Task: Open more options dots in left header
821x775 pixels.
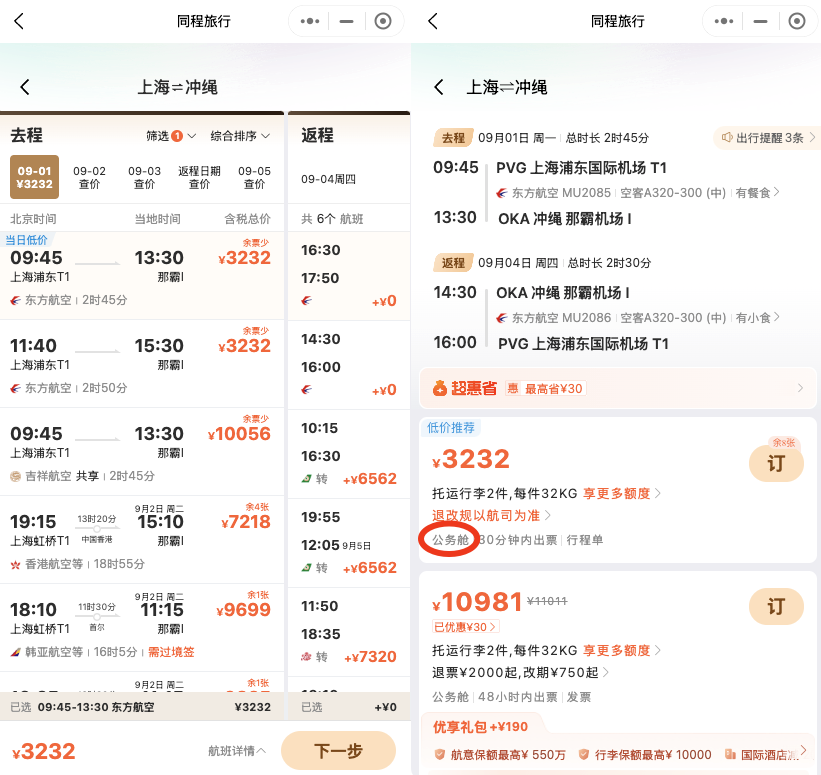Action: point(309,21)
